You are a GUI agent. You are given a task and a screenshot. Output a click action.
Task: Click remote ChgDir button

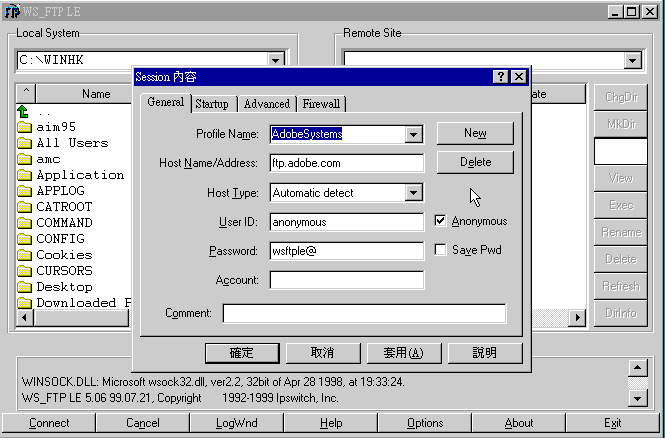[621, 98]
